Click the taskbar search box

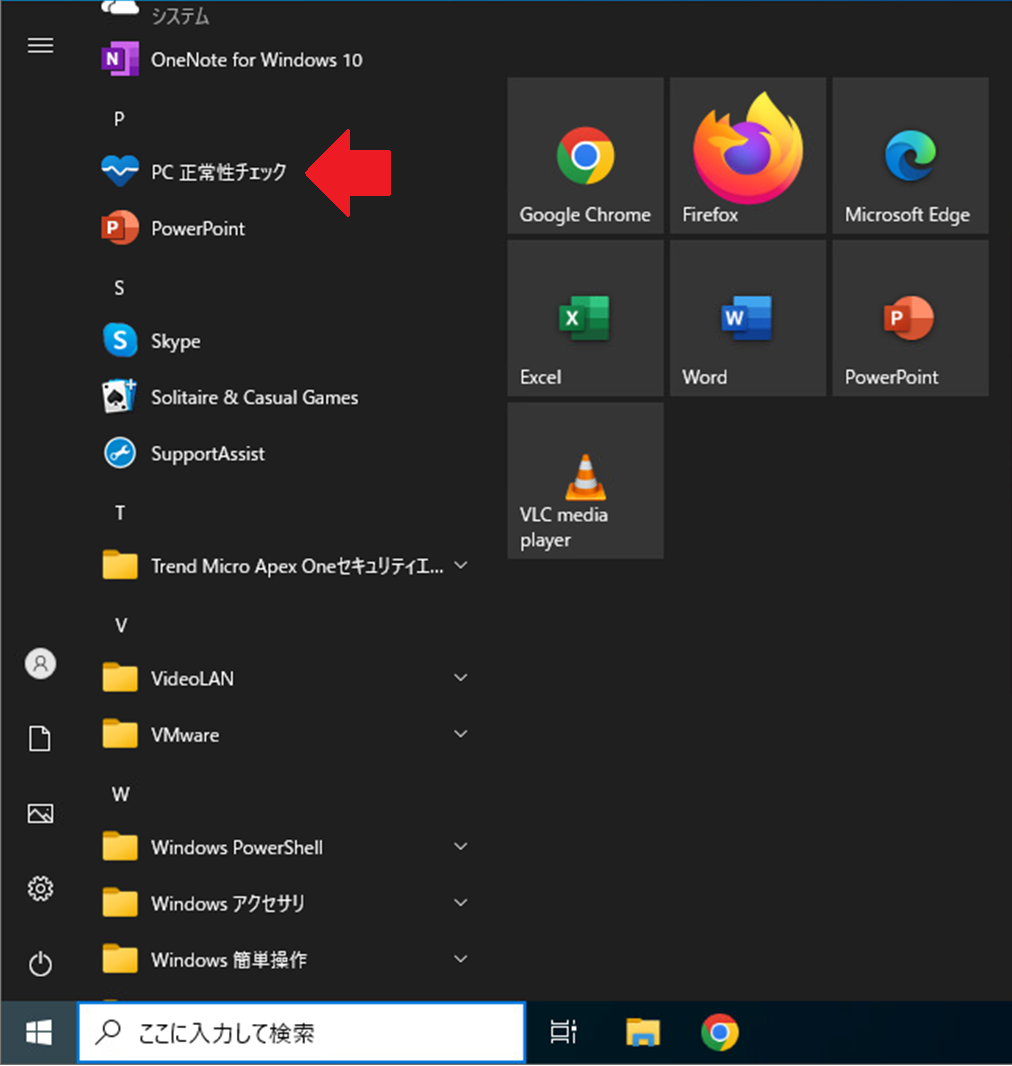pyautogui.click(x=301, y=1033)
